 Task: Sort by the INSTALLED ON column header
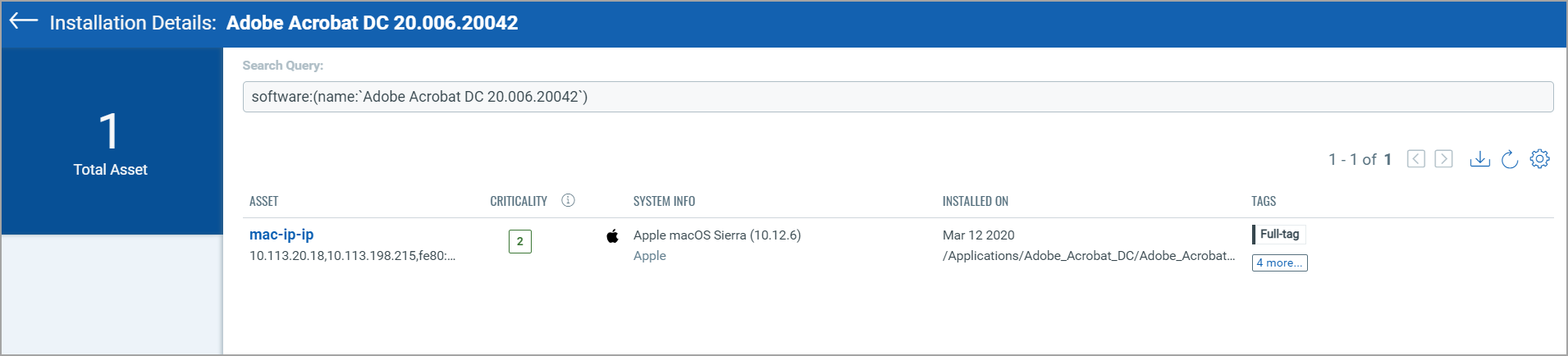click(975, 201)
